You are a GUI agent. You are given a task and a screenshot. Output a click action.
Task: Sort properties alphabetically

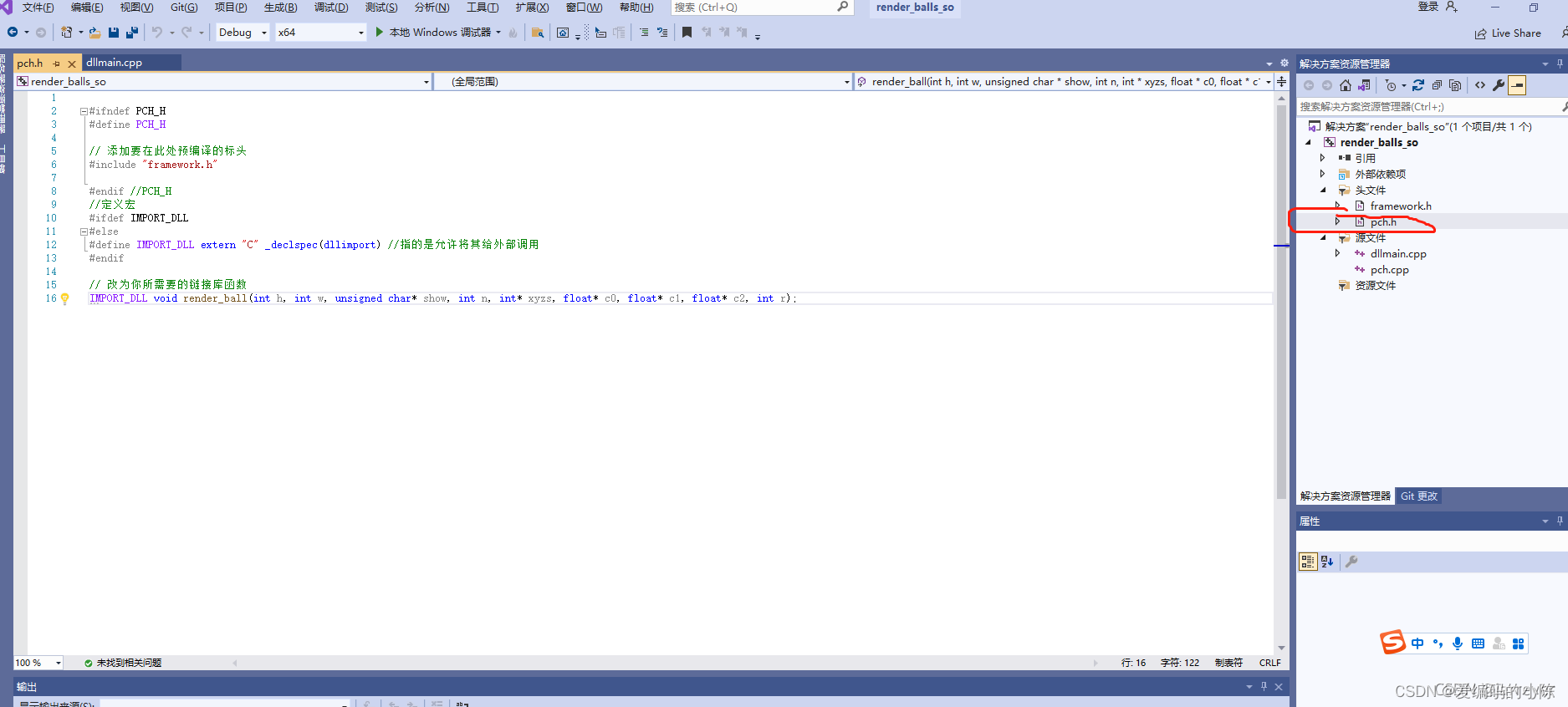[x=1327, y=562]
